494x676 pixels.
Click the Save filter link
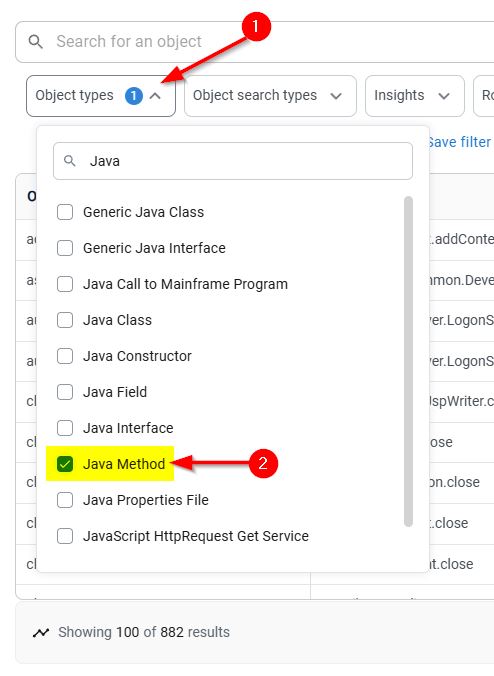pyautogui.click(x=460, y=142)
